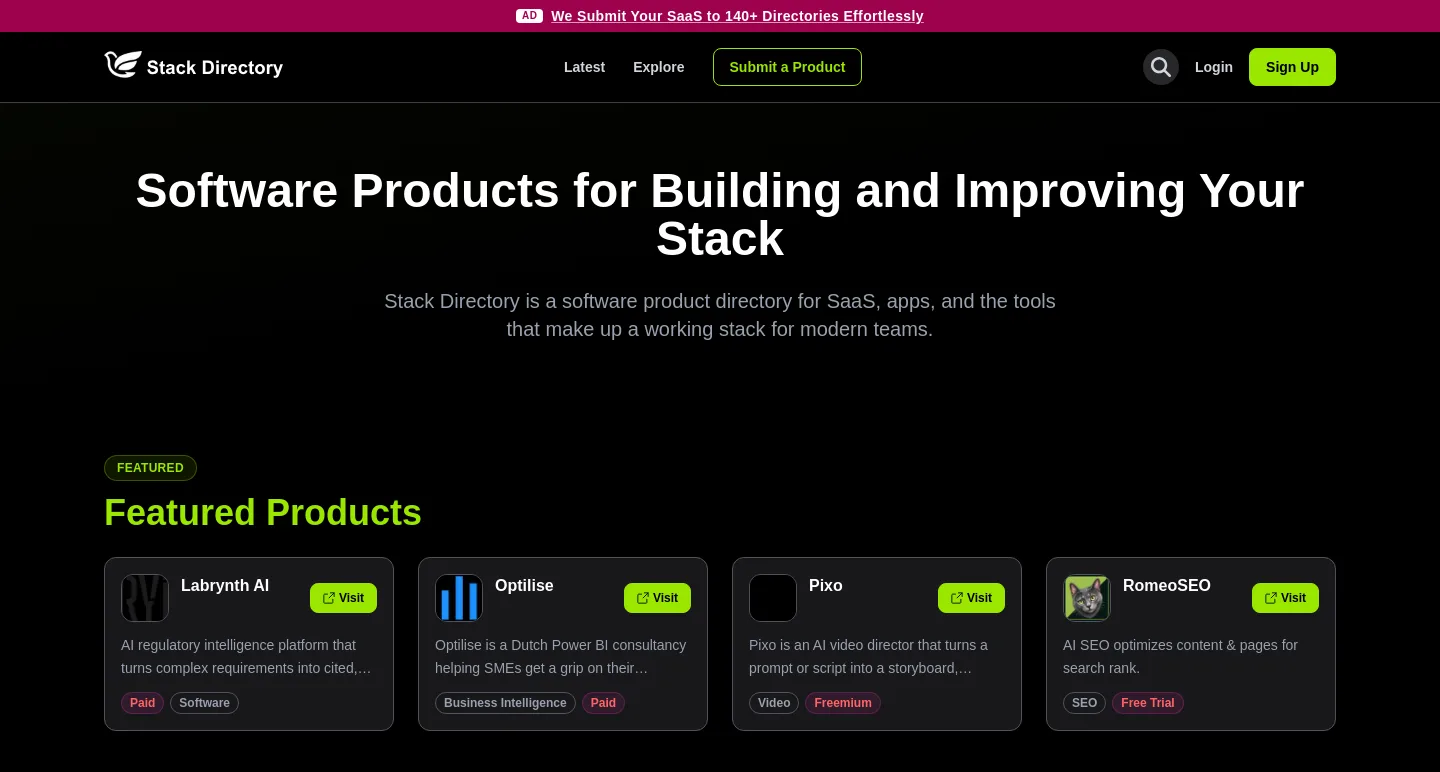Select the Software tag on Labrynth AI
The height and width of the screenshot is (772, 1440).
204,703
